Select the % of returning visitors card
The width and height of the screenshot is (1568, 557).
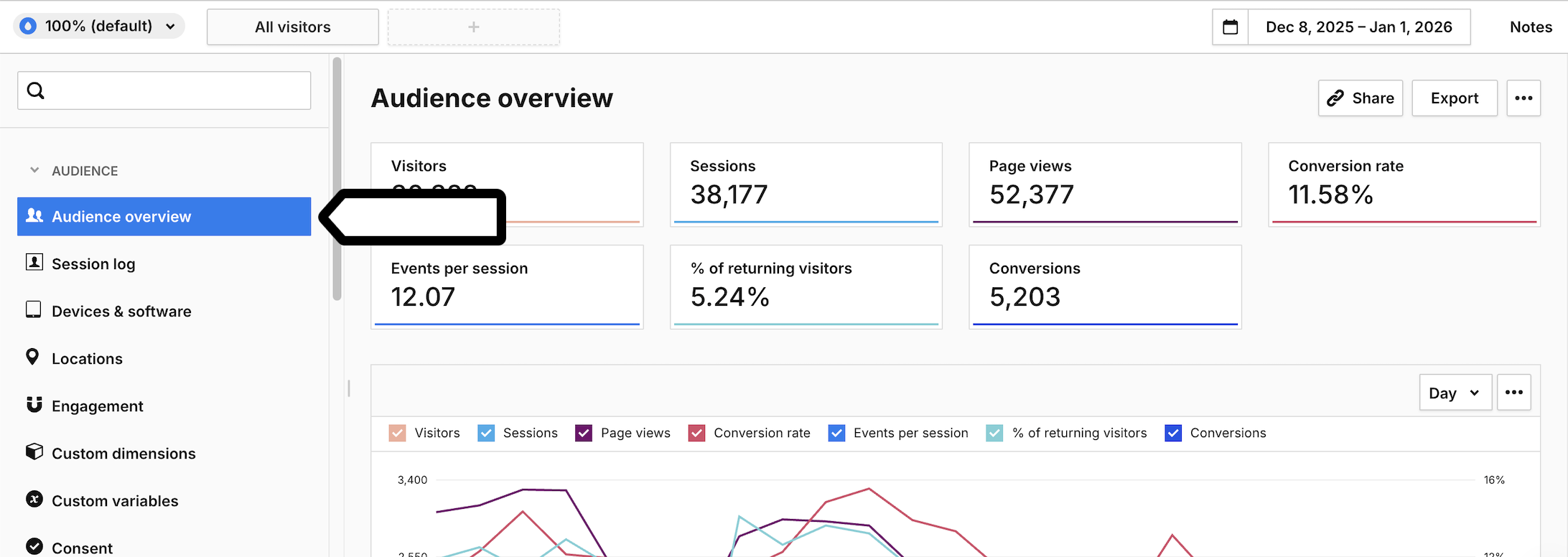click(x=806, y=287)
